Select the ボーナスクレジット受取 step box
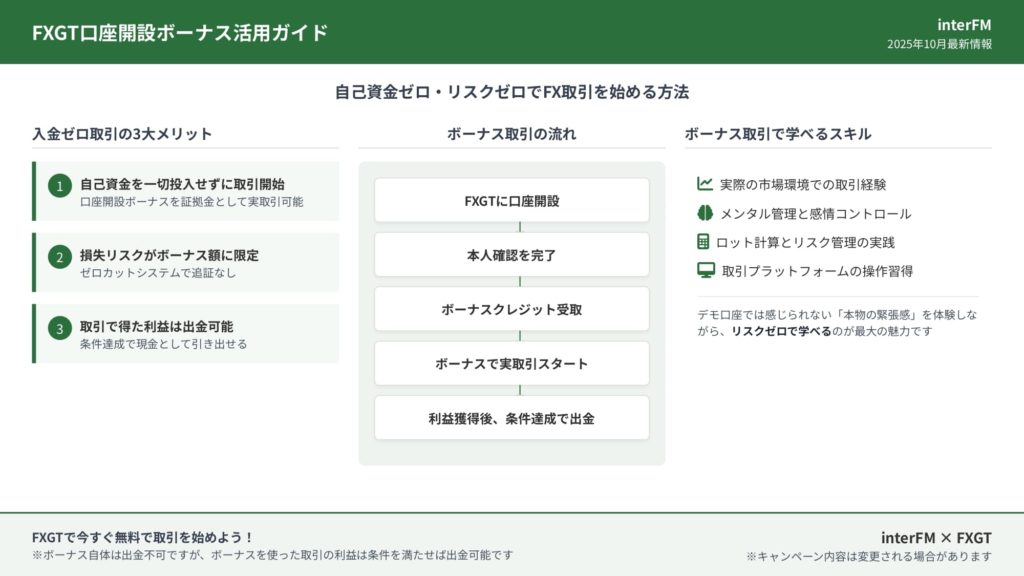1024x576 pixels. point(511,309)
